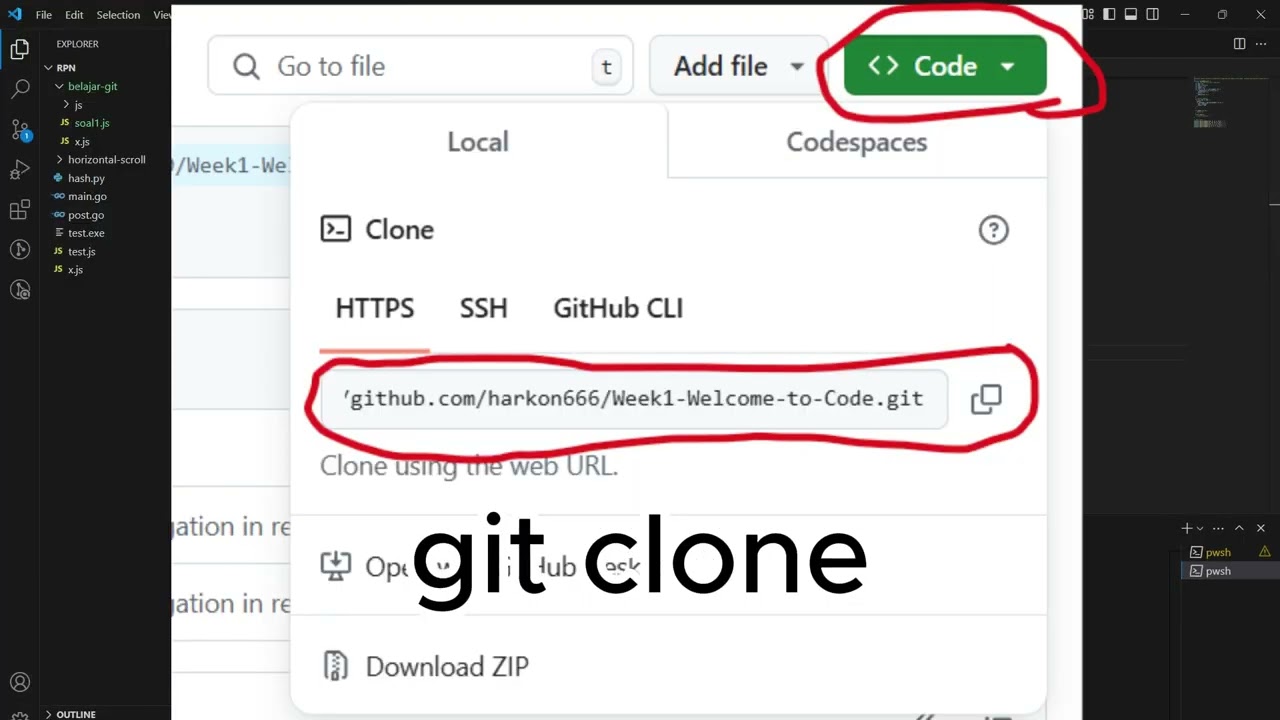The image size is (1280, 720).
Task: Open the Extensions view icon
Action: pyautogui.click(x=20, y=210)
